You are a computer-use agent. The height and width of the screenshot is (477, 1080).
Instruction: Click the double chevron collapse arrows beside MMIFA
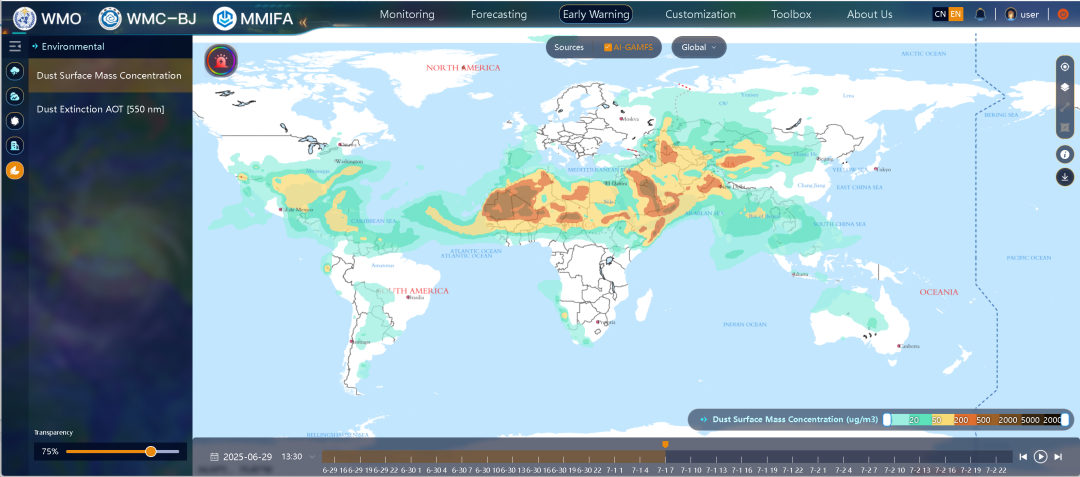click(302, 23)
